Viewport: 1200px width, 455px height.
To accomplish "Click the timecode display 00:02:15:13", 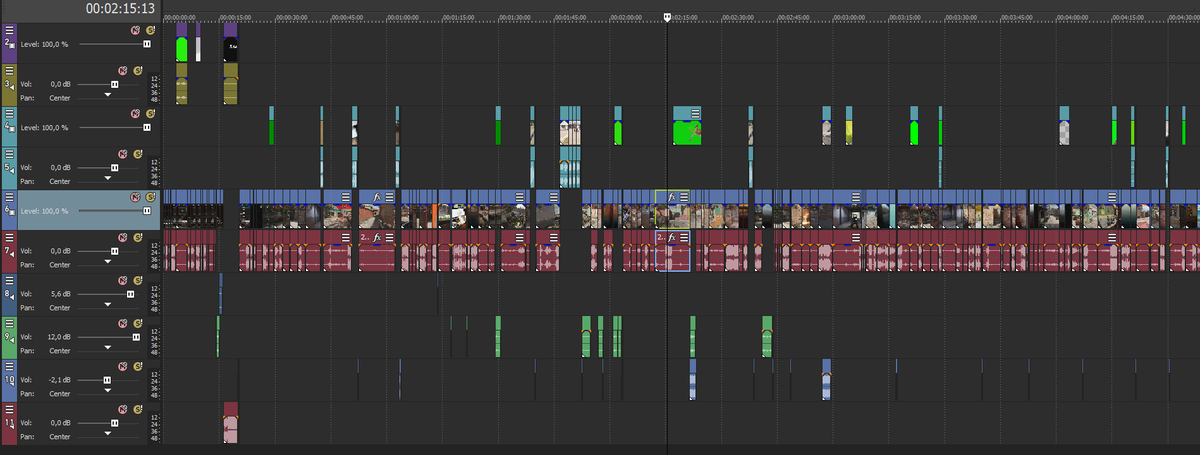I will coord(119,8).
